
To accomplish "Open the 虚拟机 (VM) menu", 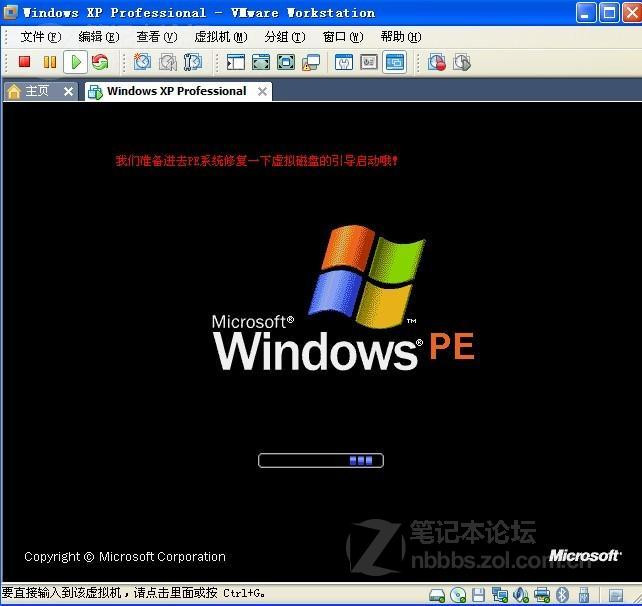I will pyautogui.click(x=220, y=37).
